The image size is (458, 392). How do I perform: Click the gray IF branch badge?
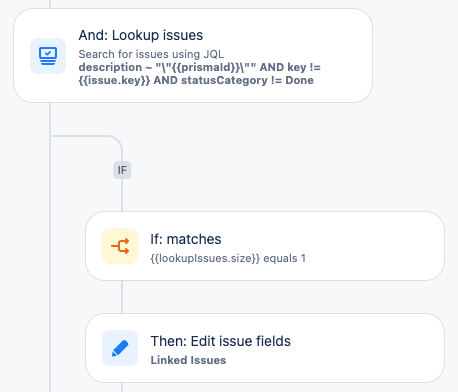pos(122,170)
